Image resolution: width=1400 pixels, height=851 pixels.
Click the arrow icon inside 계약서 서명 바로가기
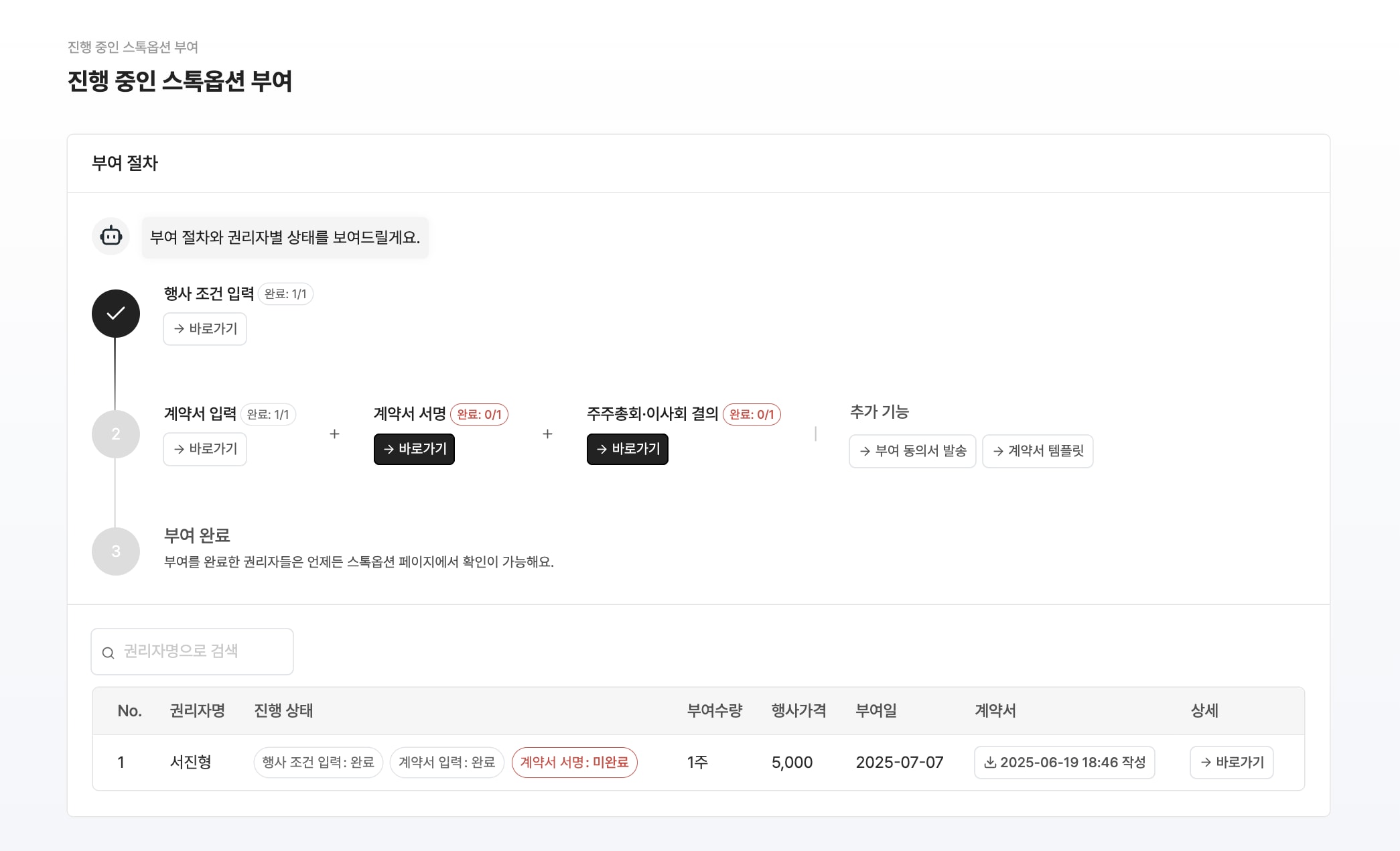[x=391, y=449]
